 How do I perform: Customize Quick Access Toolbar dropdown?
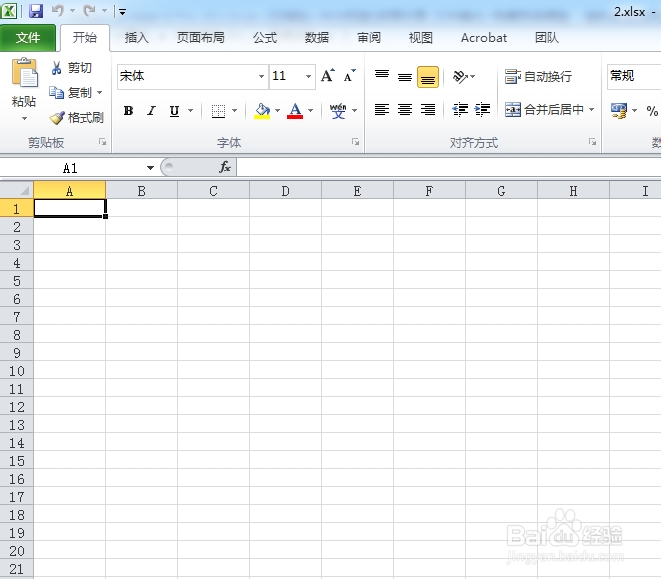[x=122, y=12]
